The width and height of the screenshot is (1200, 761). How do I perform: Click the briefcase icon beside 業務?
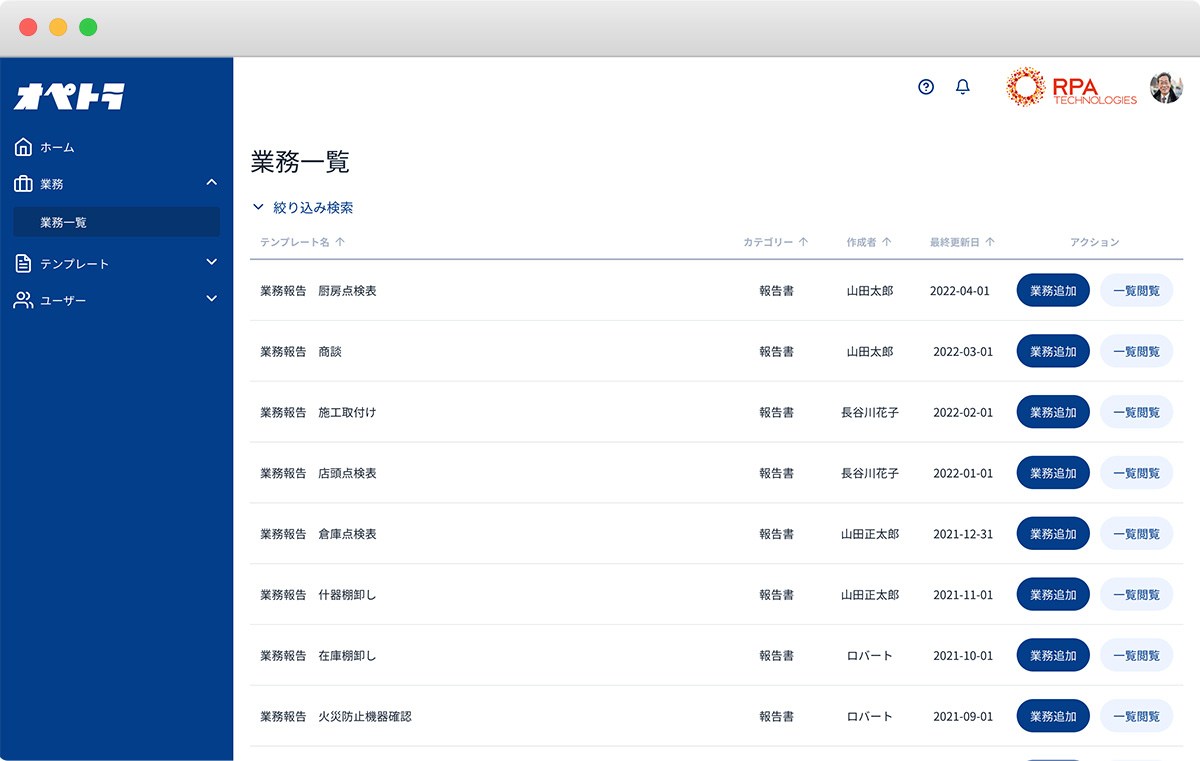(24, 184)
